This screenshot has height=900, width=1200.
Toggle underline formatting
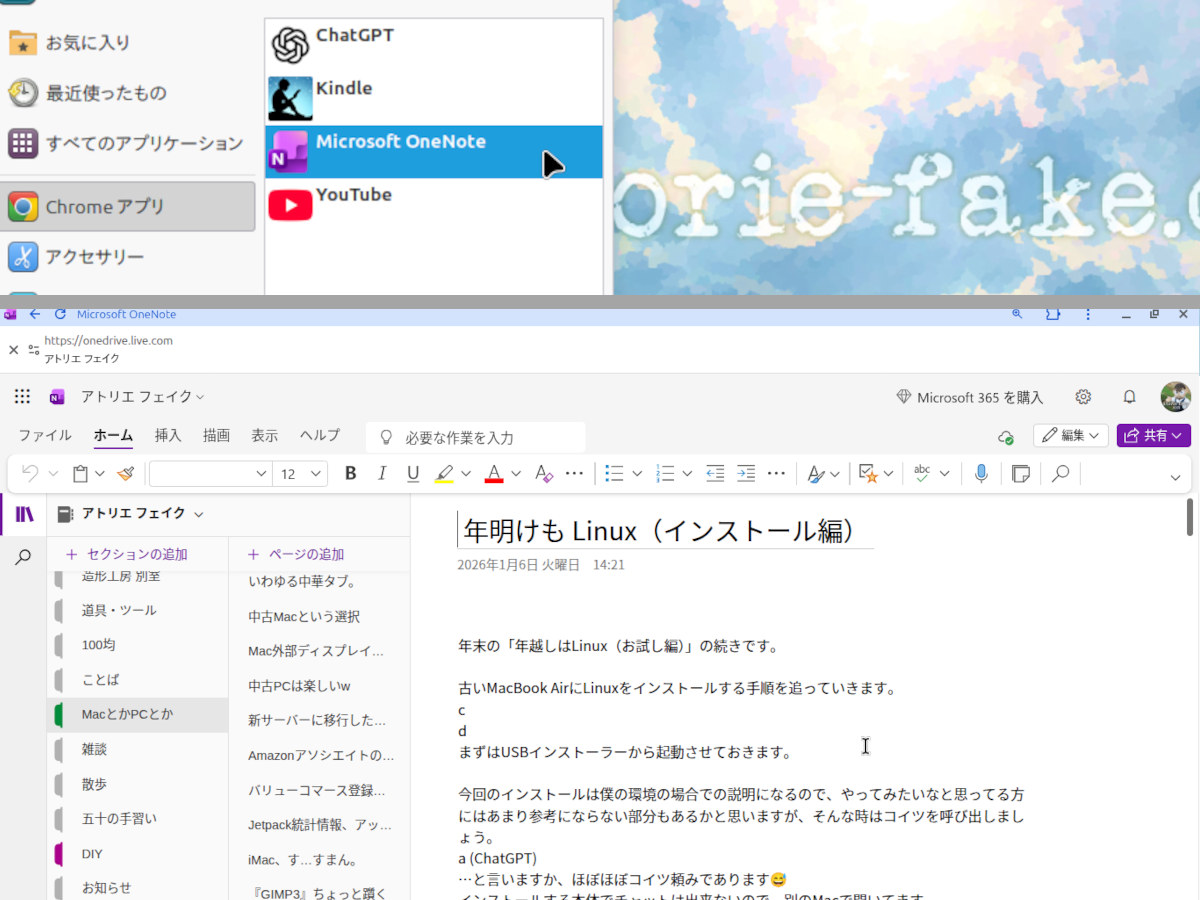(x=412, y=473)
